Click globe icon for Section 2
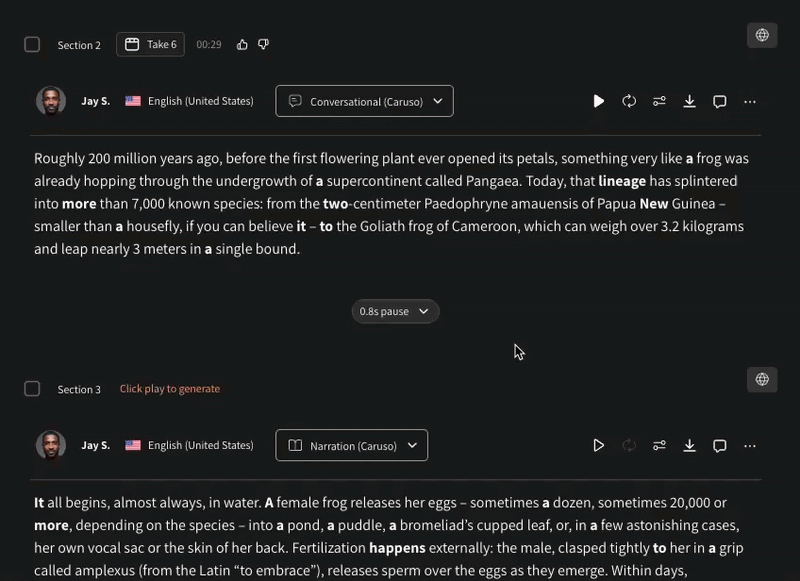The image size is (800, 581). point(762,35)
